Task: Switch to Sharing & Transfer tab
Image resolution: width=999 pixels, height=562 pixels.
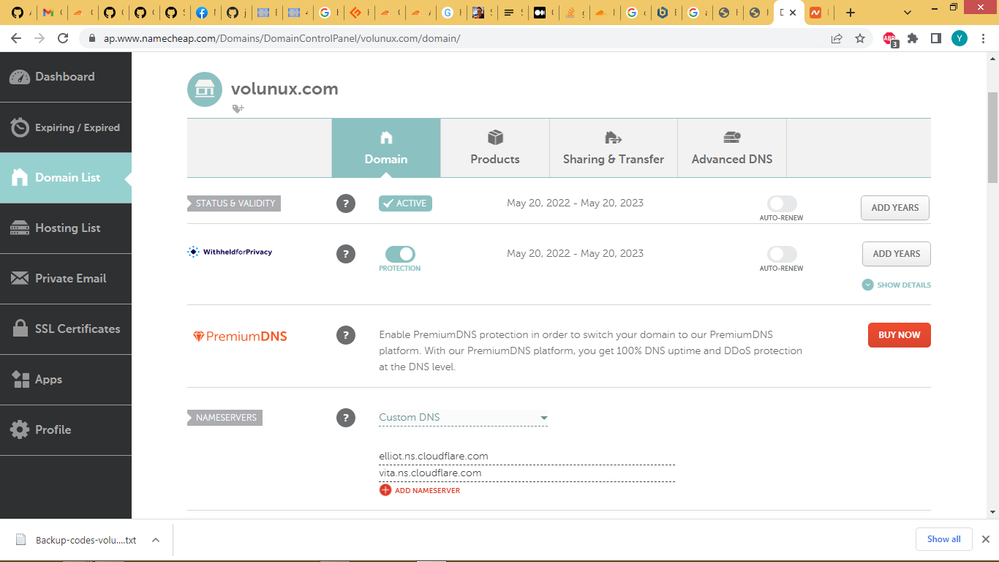Action: click(614, 148)
